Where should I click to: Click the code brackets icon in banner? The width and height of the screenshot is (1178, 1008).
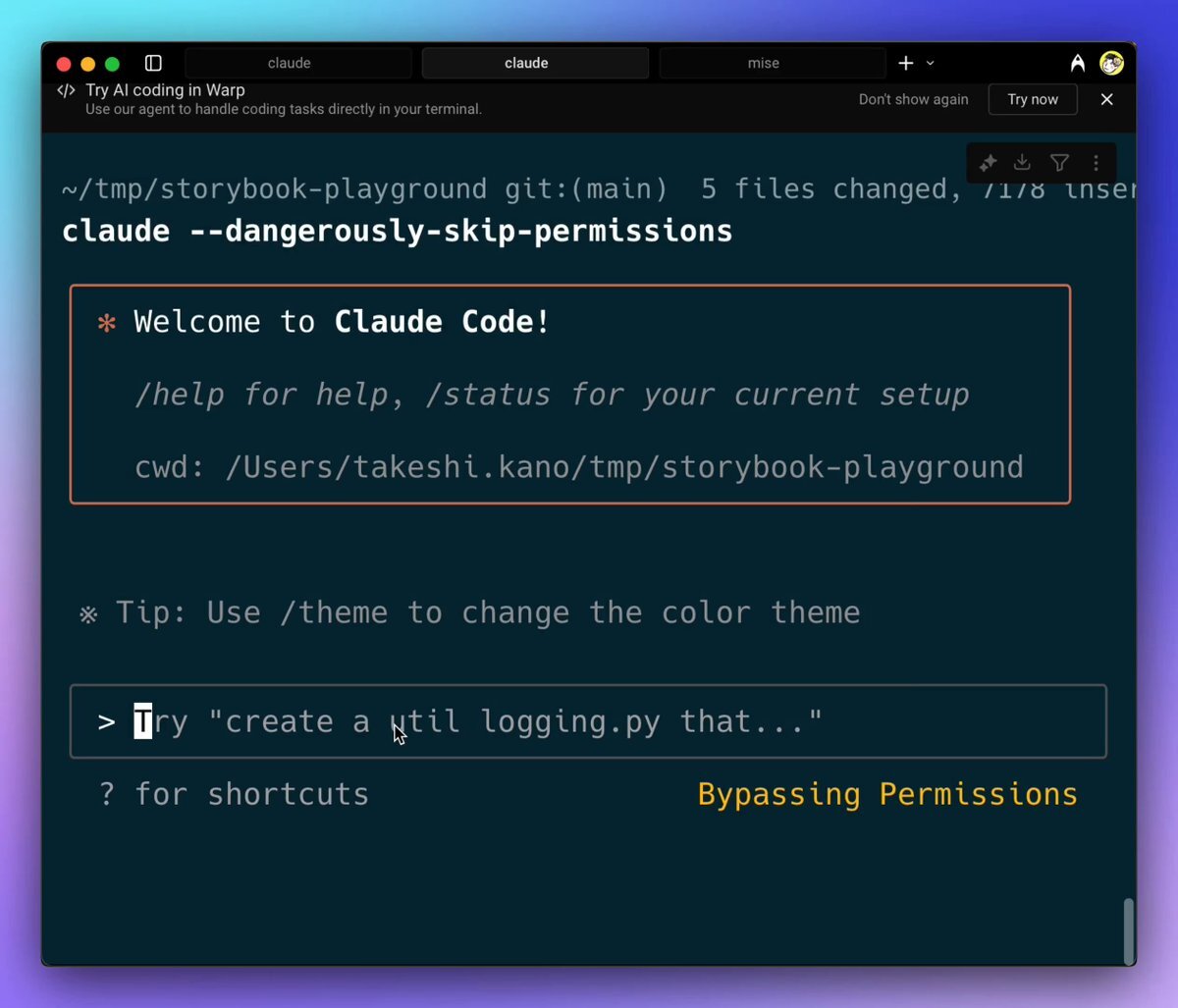pos(66,90)
